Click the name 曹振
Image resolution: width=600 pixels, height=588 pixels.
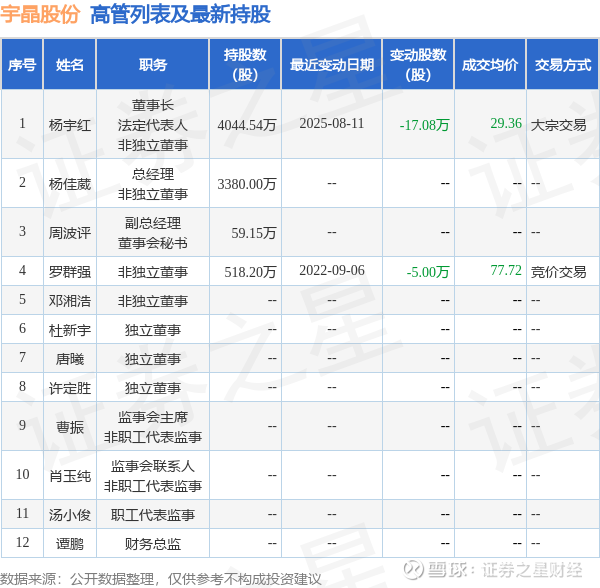(70, 427)
